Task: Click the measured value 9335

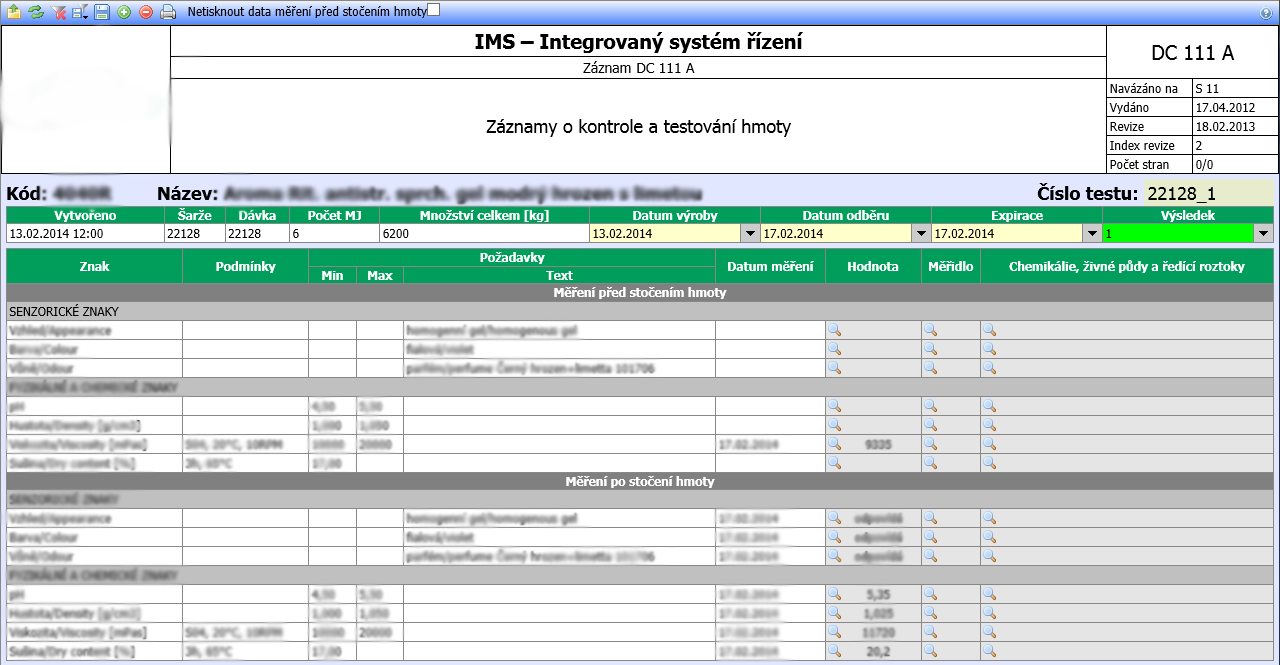Action: [877, 444]
